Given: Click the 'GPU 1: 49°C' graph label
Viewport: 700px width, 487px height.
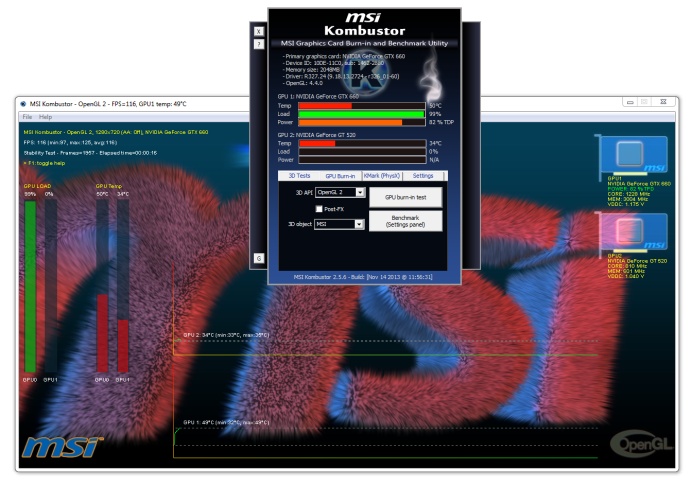Looking at the screenshot, I should click(x=226, y=422).
